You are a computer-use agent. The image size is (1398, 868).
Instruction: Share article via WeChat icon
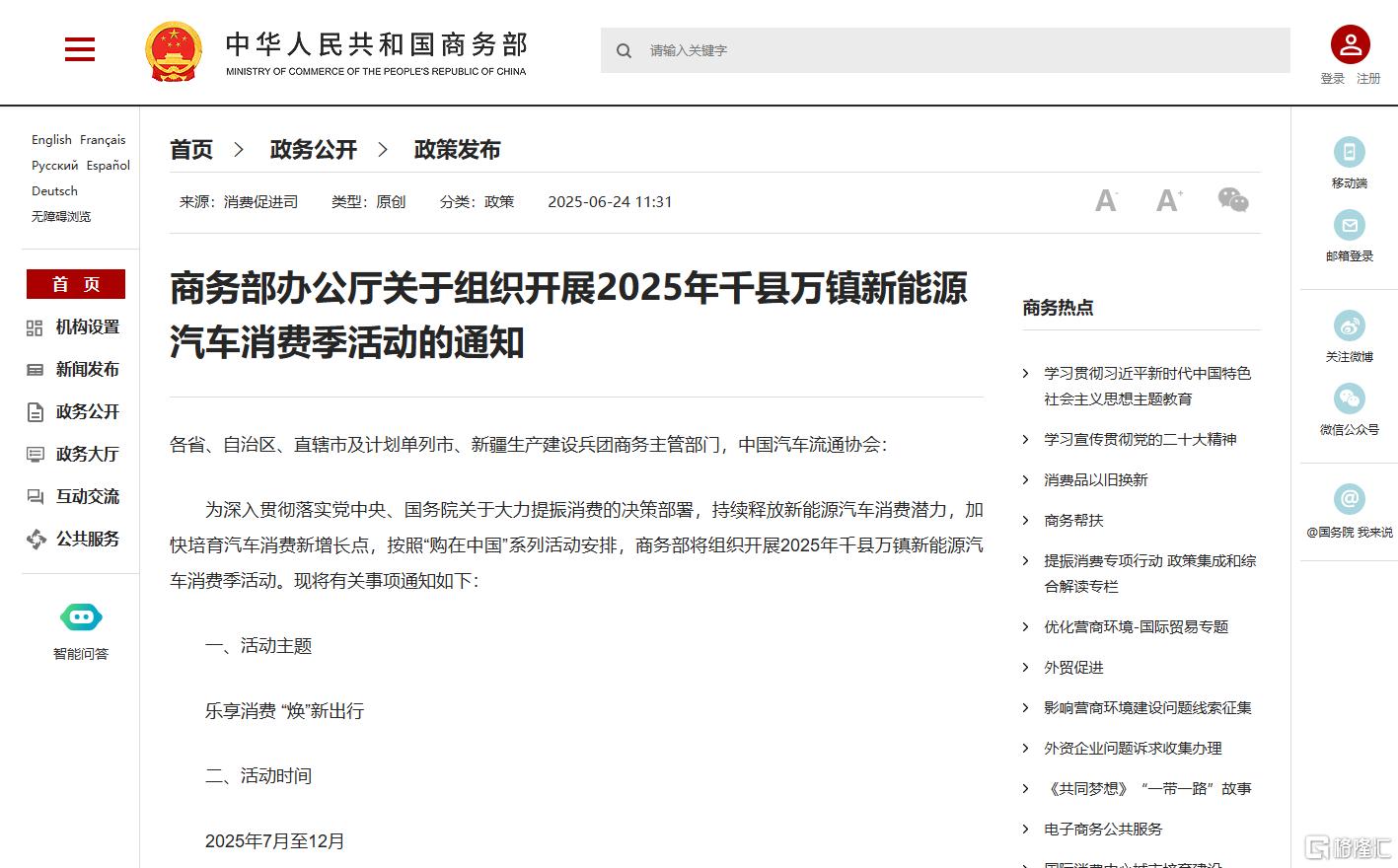click(x=1233, y=200)
